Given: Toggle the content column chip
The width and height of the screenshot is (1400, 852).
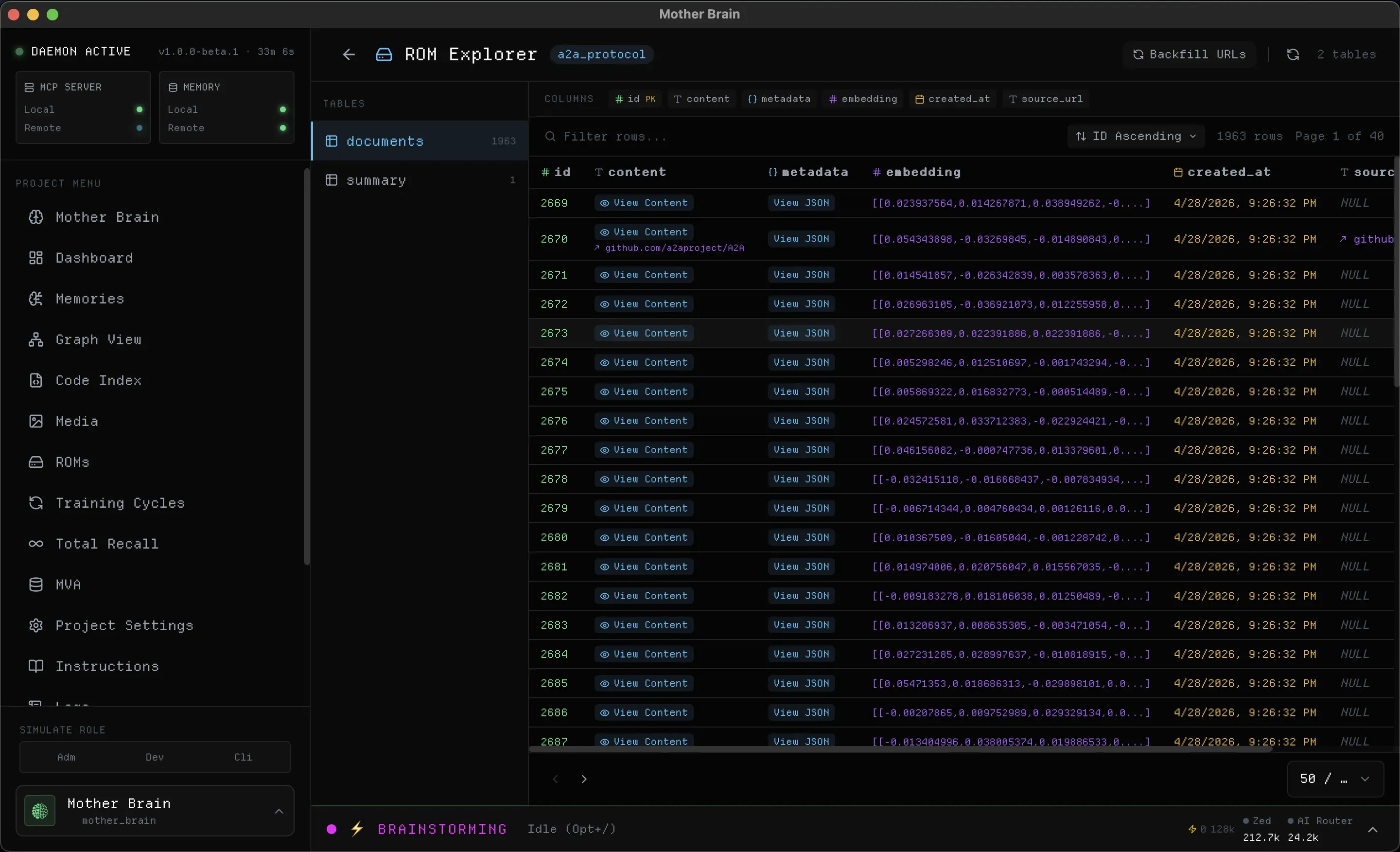Looking at the screenshot, I should pyautogui.click(x=702, y=99).
